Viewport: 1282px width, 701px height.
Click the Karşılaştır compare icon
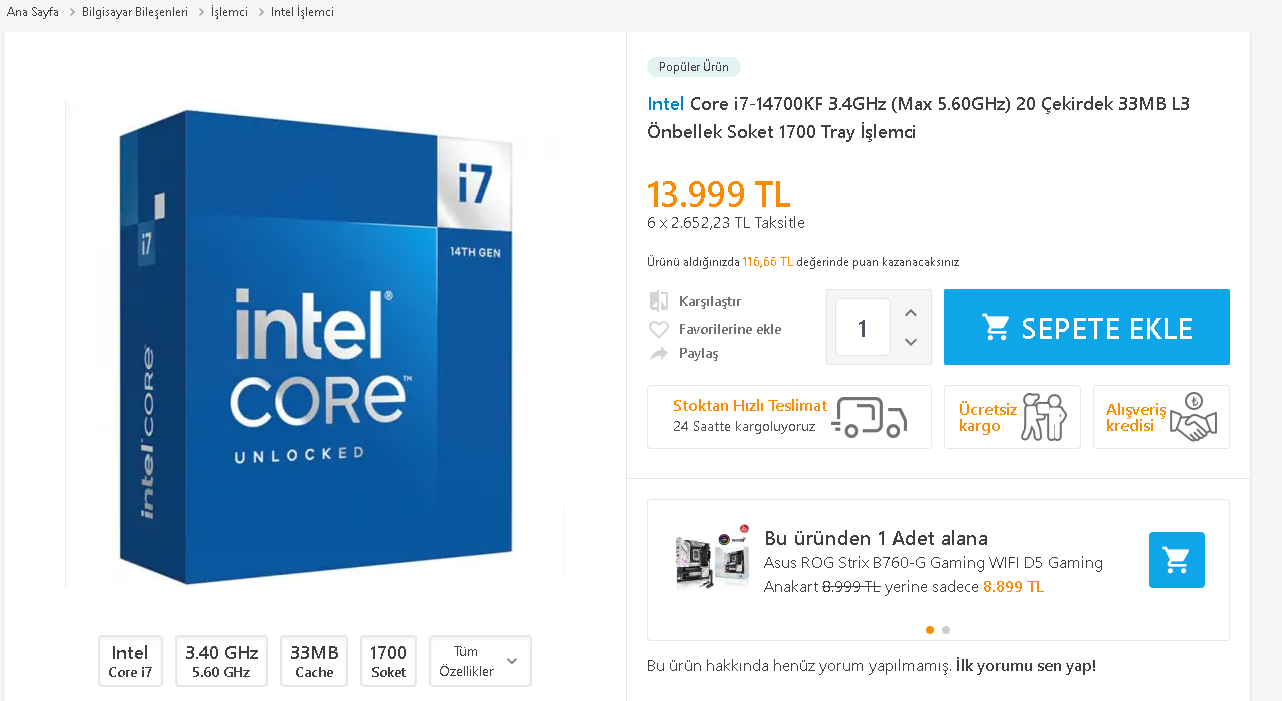click(x=658, y=301)
